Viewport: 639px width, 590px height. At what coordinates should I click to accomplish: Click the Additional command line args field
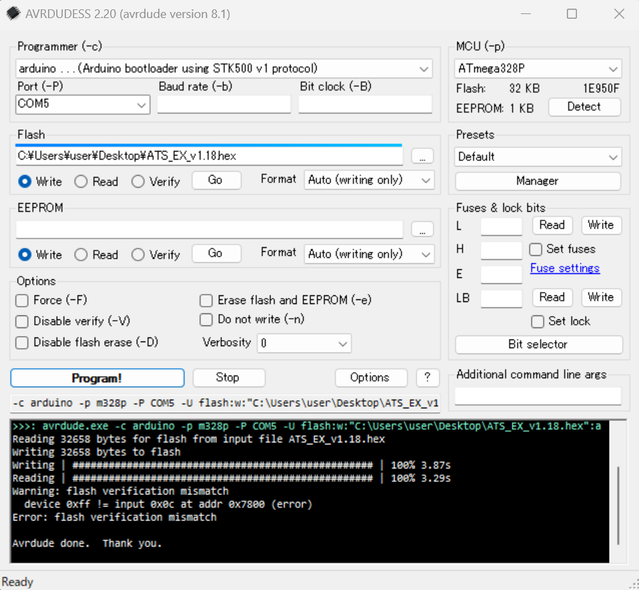[538, 396]
